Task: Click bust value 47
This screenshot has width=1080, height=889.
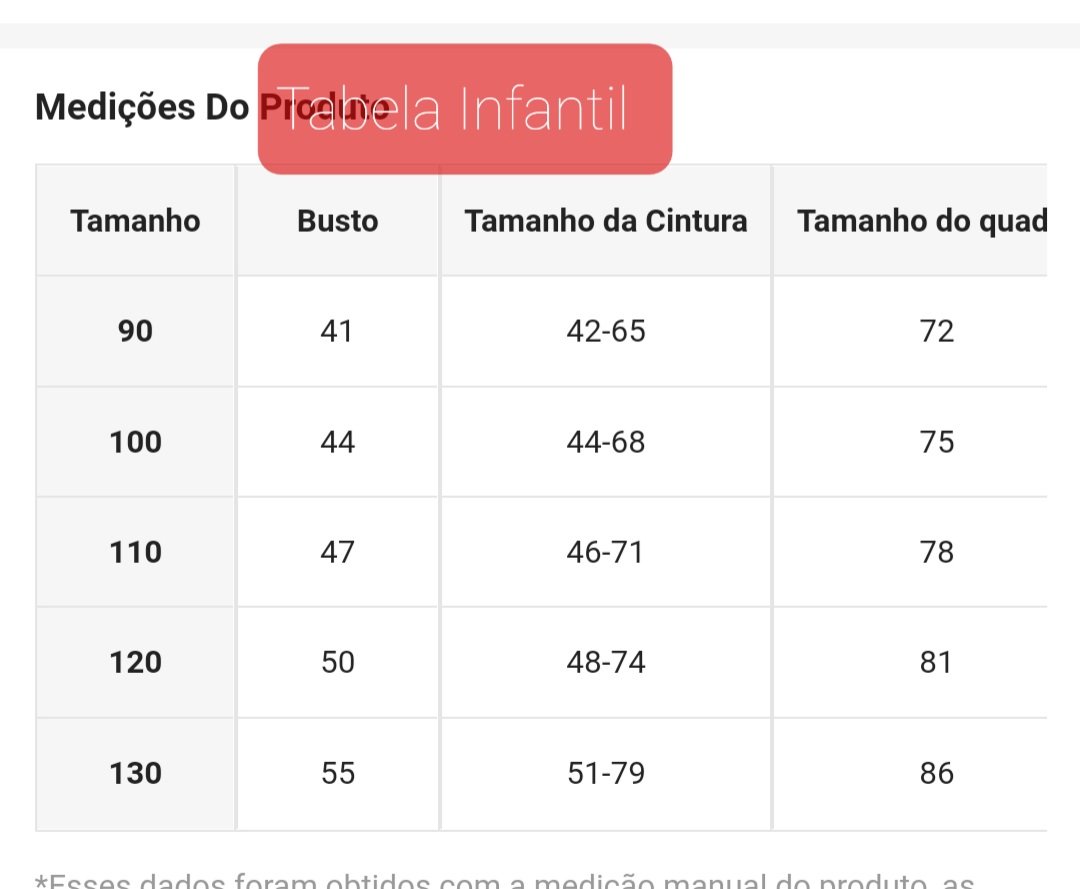Action: click(x=338, y=552)
